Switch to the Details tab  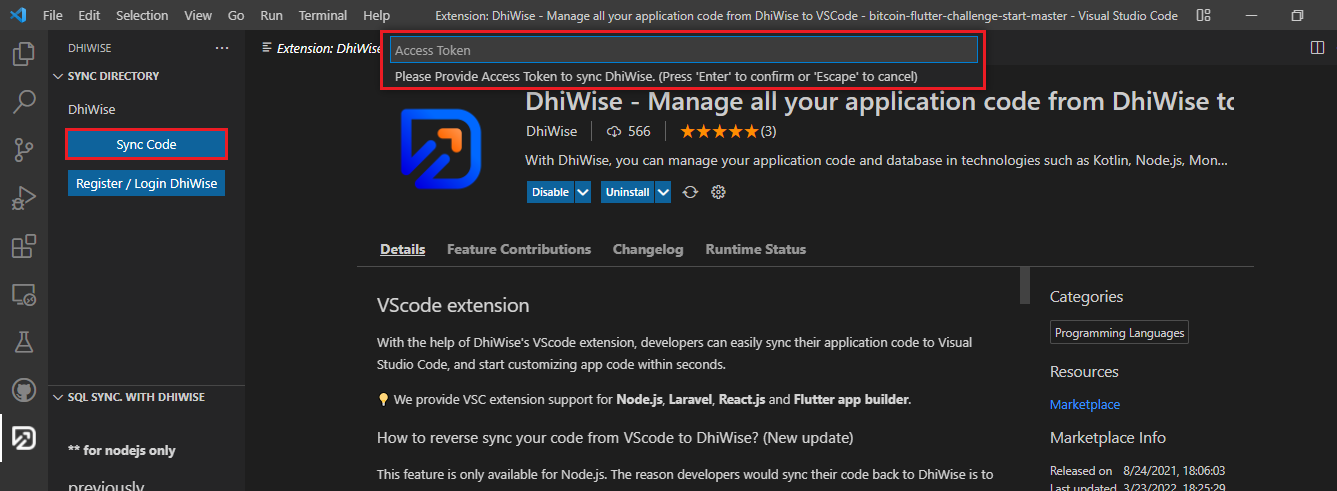pyautogui.click(x=403, y=249)
